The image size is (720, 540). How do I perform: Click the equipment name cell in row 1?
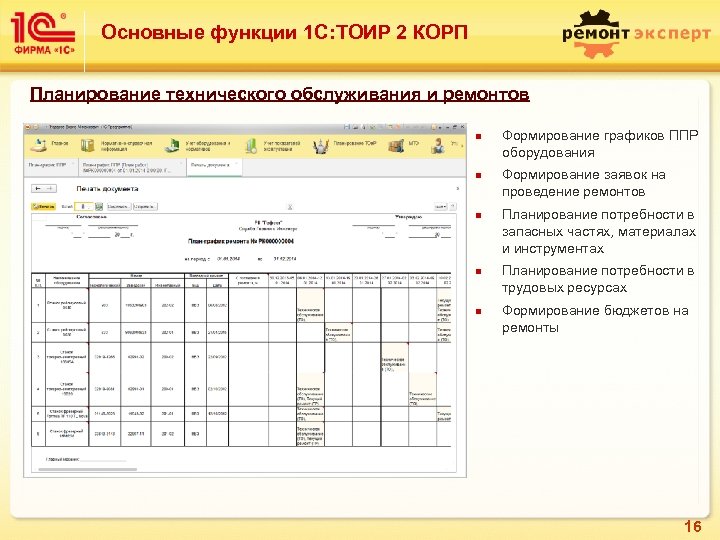coord(67,305)
